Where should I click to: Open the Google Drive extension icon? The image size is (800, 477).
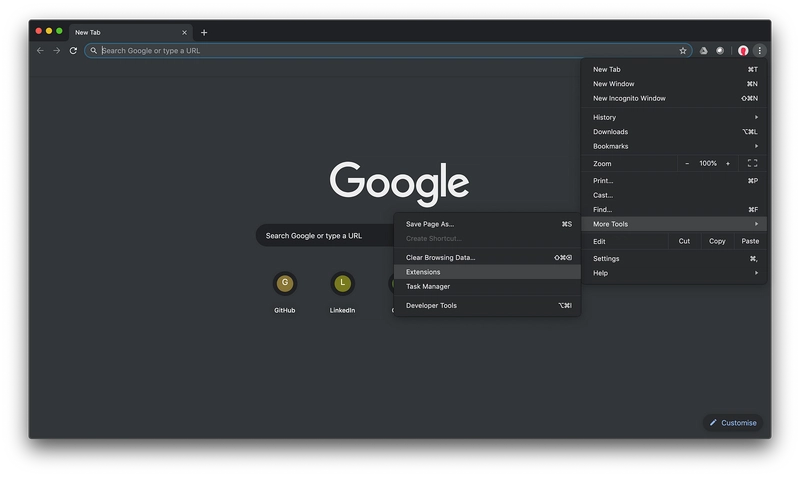pyautogui.click(x=704, y=51)
